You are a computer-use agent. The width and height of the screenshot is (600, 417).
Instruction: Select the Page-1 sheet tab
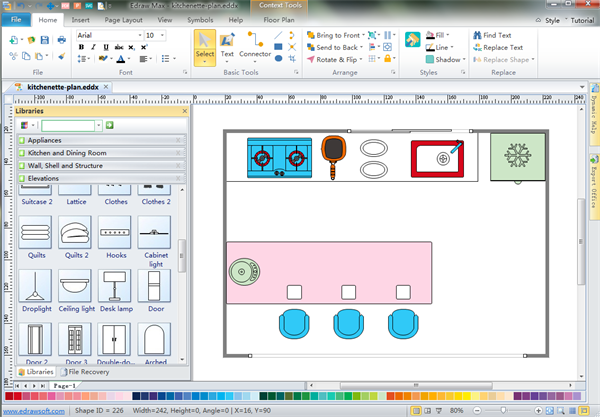(x=64, y=386)
